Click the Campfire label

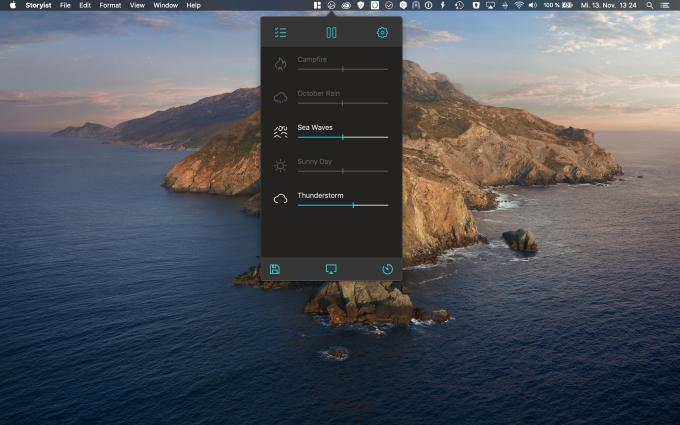click(312, 59)
